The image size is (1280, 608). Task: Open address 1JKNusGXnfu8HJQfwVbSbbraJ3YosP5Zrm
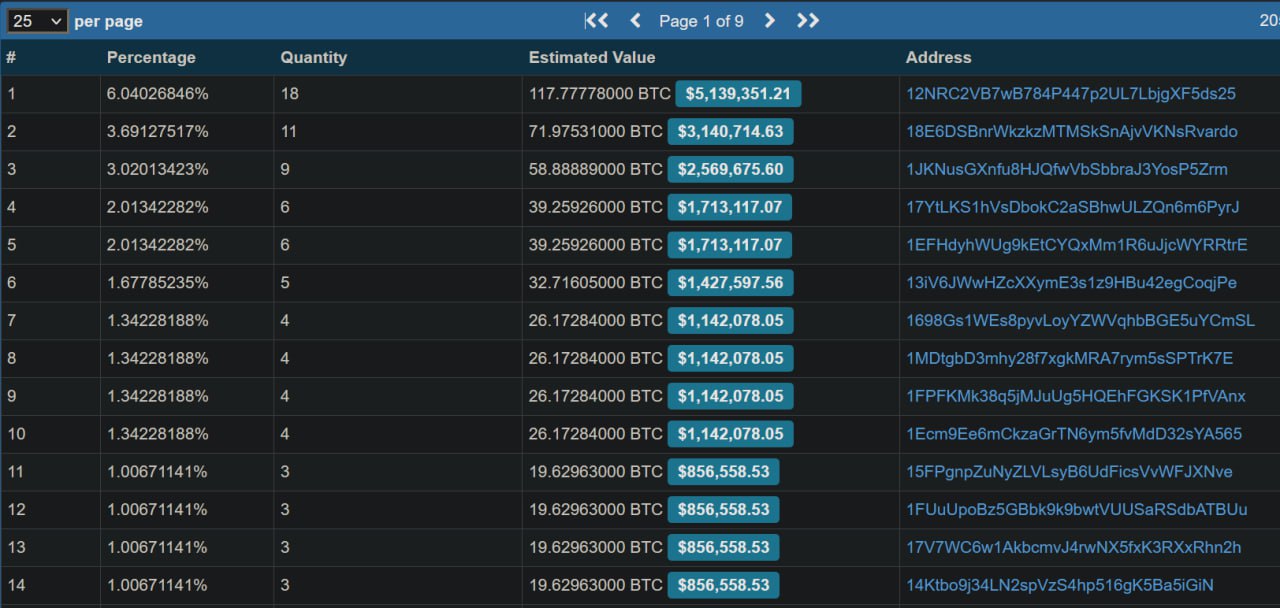coord(1067,169)
